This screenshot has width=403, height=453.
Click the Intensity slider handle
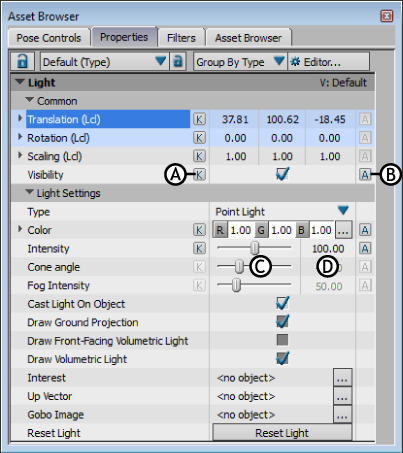pyautogui.click(x=255, y=248)
